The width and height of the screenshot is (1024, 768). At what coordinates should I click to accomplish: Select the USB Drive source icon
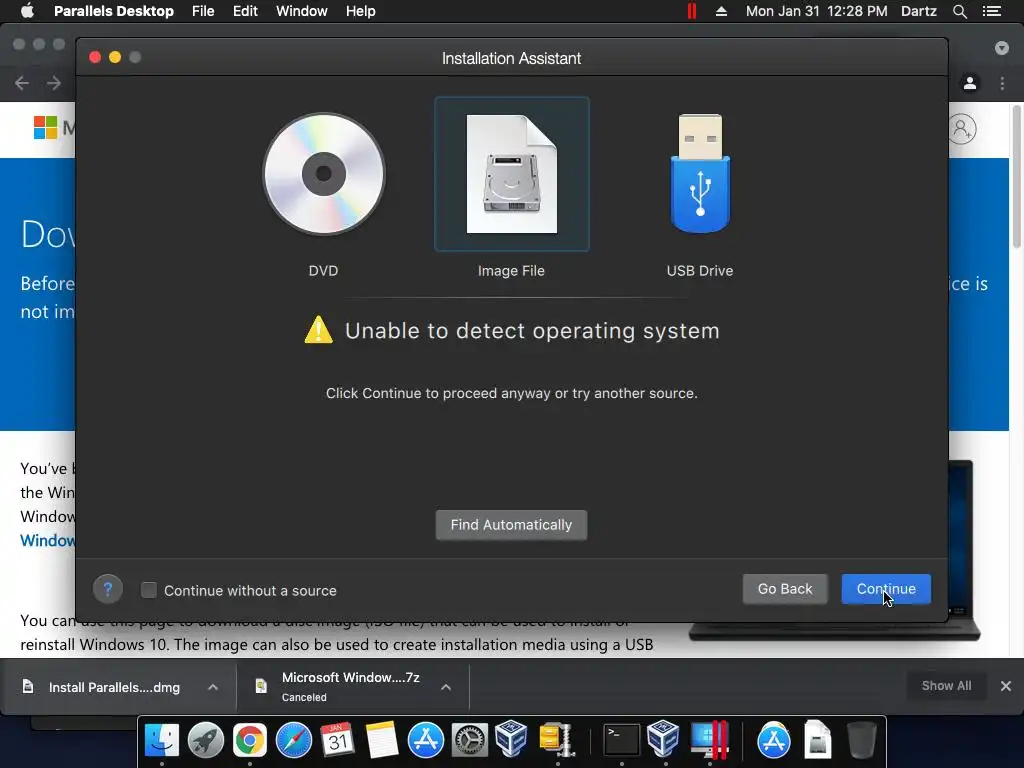click(700, 174)
